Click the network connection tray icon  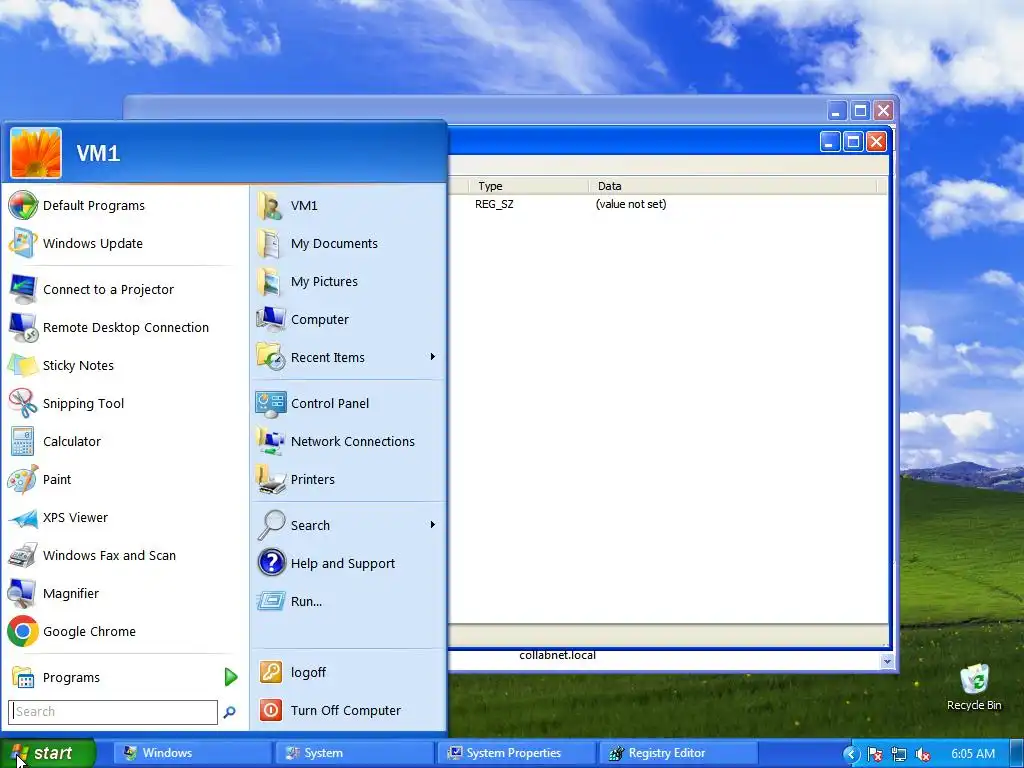tap(899, 754)
